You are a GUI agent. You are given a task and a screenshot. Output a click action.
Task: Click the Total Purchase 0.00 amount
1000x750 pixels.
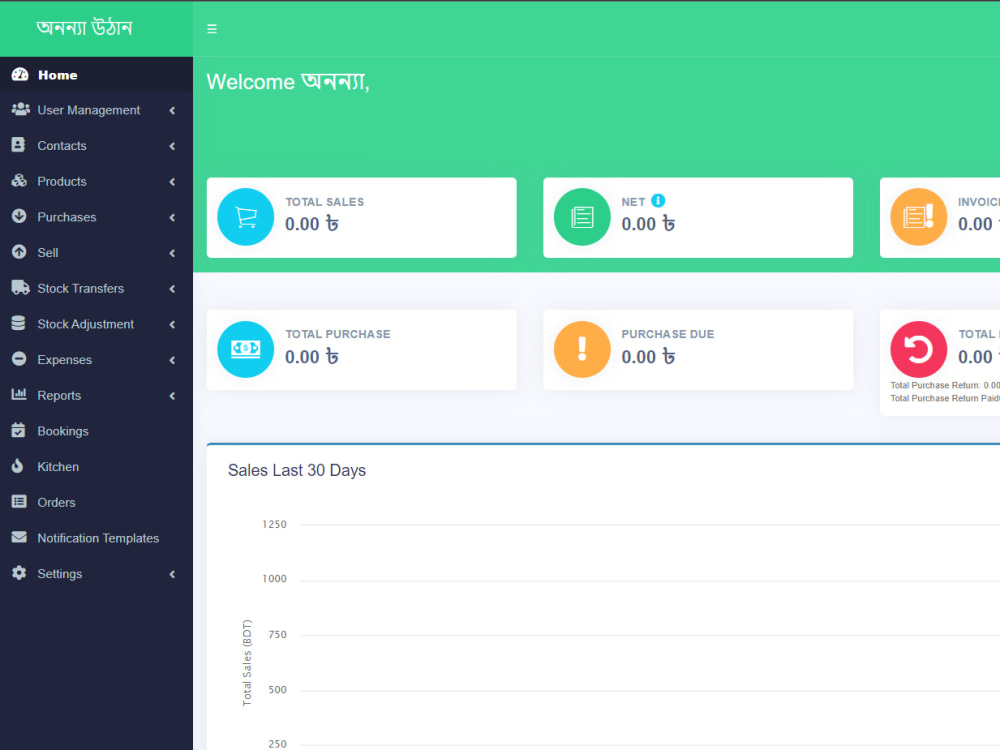click(312, 357)
